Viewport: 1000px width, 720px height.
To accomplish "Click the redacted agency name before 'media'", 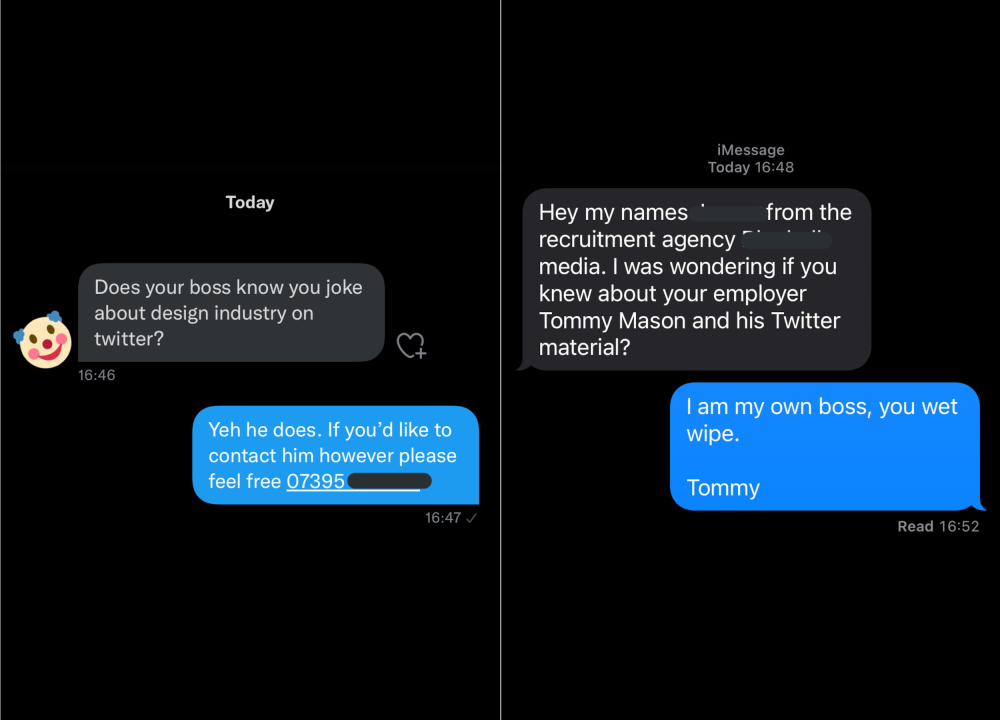I will tap(787, 239).
